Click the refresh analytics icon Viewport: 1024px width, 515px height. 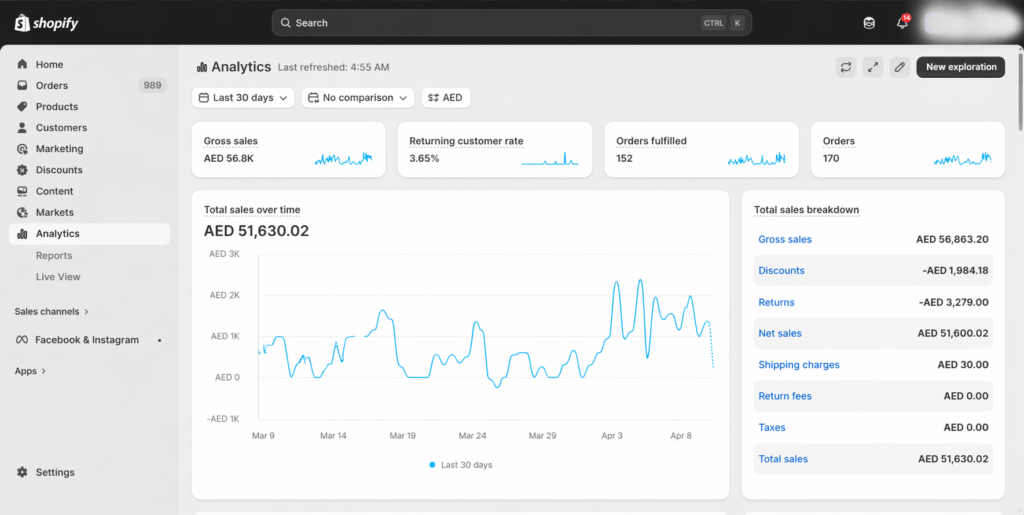coord(846,67)
